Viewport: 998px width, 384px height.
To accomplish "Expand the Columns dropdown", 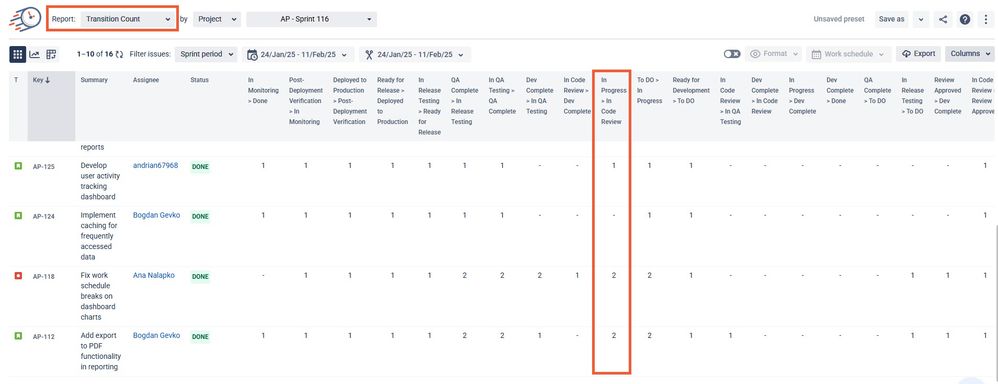I will tap(970, 54).
